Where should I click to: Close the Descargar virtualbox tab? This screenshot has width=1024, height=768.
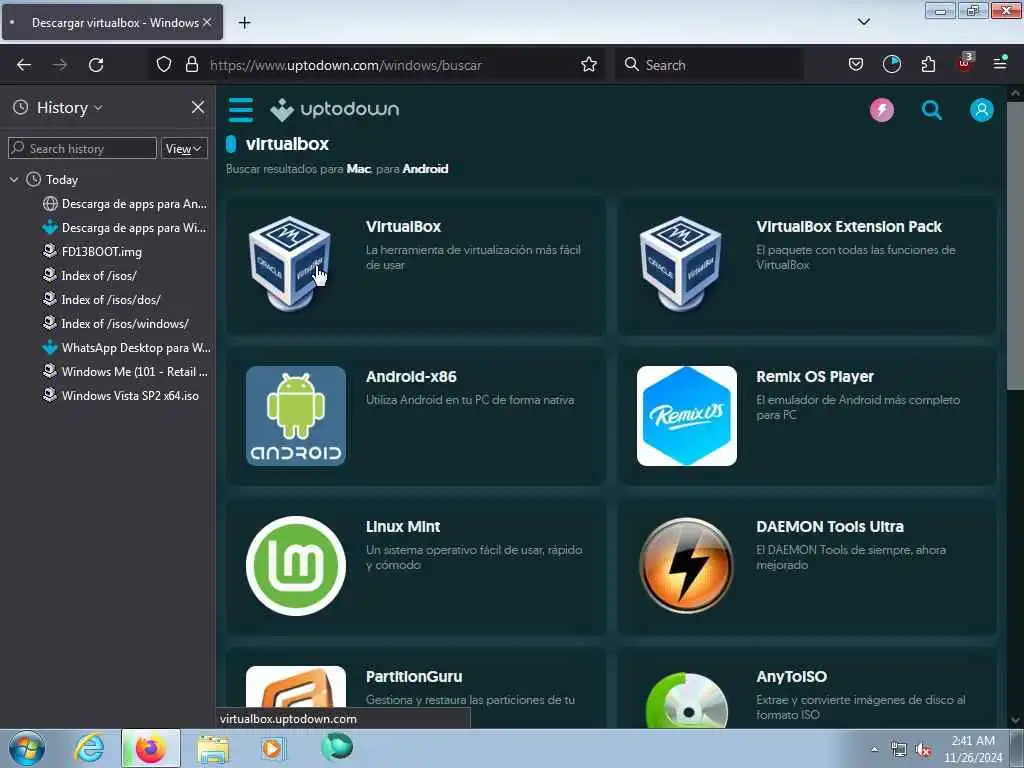coord(207,22)
